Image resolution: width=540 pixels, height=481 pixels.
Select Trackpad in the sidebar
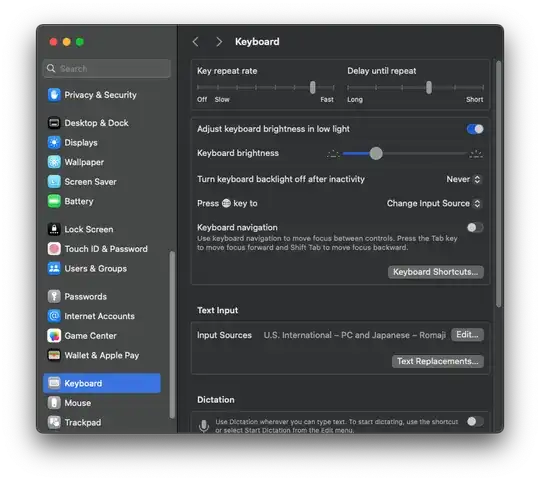pos(102,422)
